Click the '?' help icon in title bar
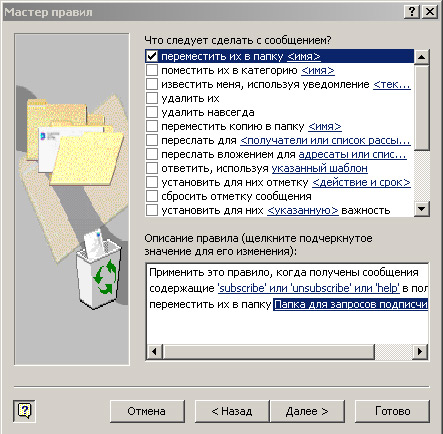Screen dimensions: 443x434 tap(412, 12)
